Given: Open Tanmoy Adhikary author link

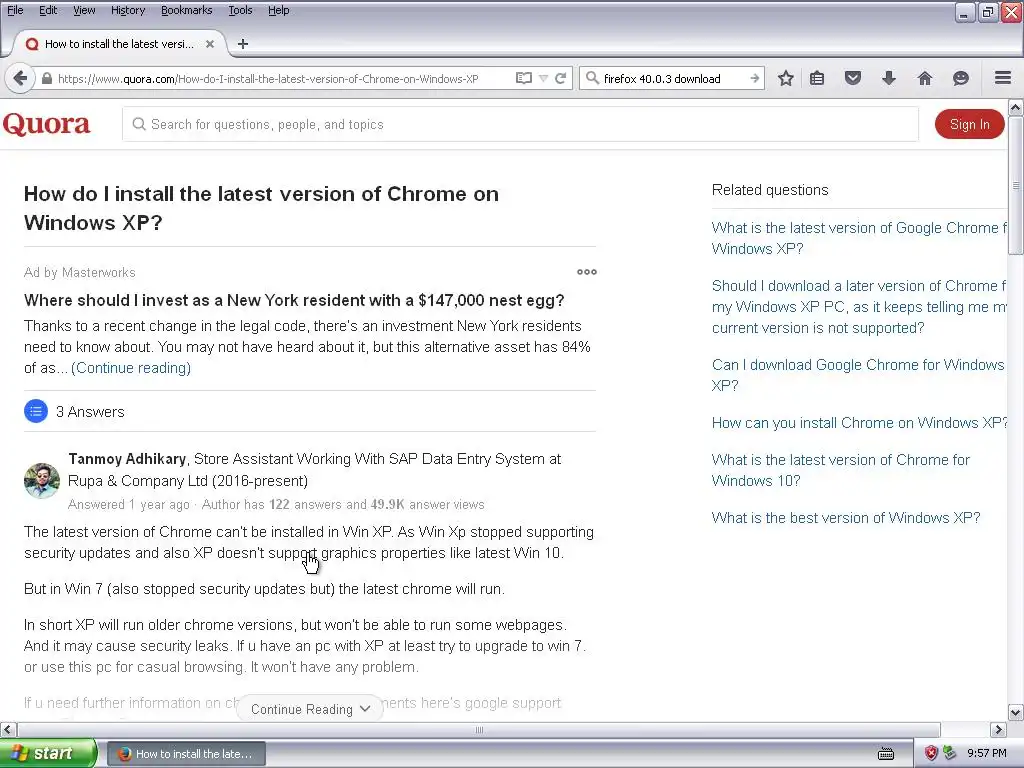Looking at the screenshot, I should tap(127, 459).
